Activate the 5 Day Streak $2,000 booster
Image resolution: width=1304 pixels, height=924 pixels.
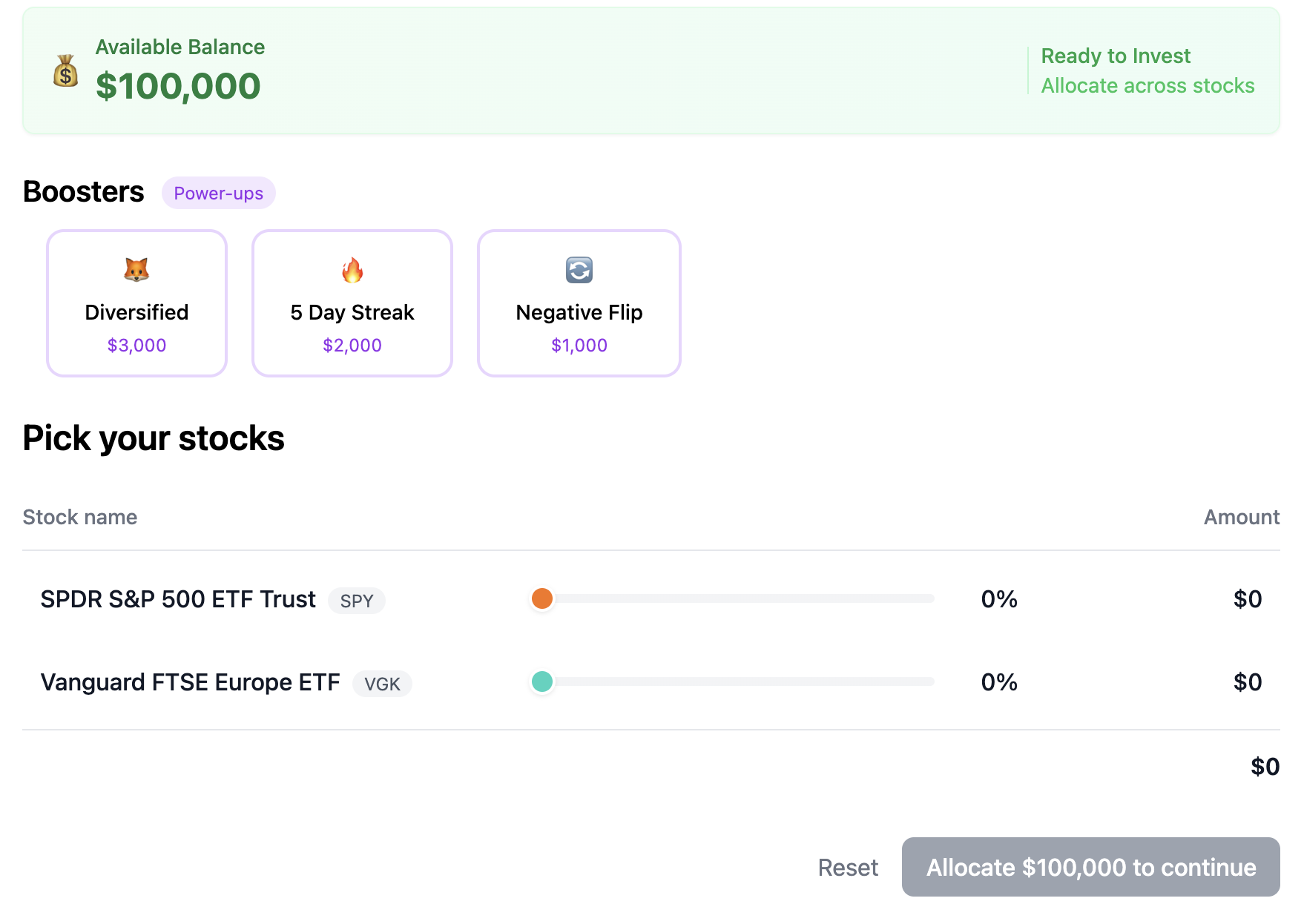(x=352, y=303)
